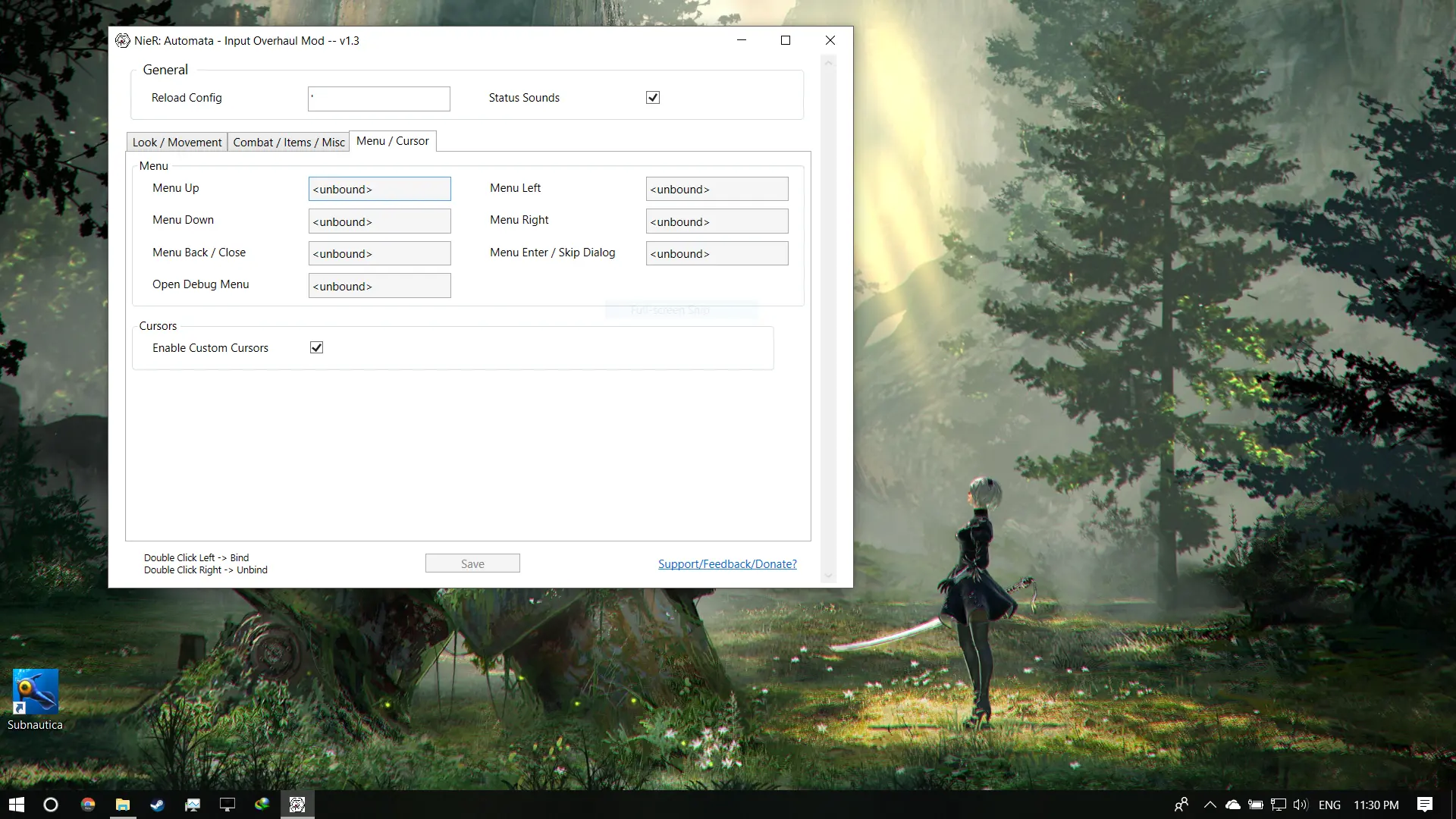The height and width of the screenshot is (819, 1456).
Task: Click the 'Menu Enter / Skip Dialog' label
Action: (552, 252)
